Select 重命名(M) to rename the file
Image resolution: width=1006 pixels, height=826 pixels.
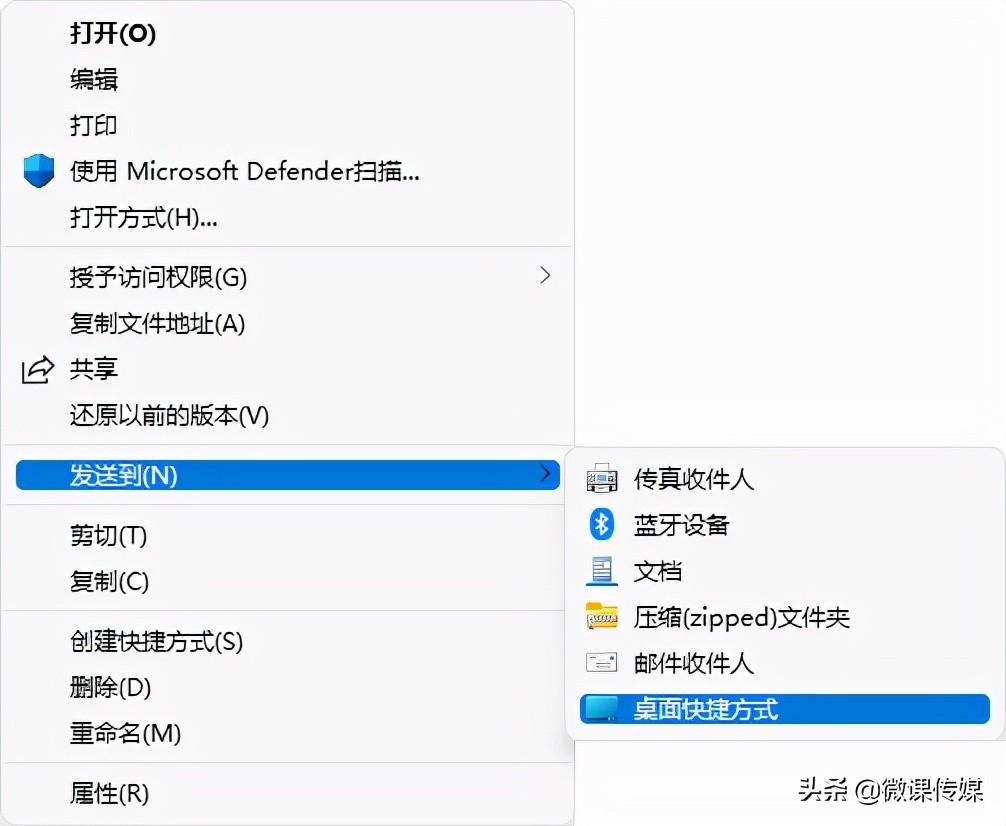[x=115, y=734]
